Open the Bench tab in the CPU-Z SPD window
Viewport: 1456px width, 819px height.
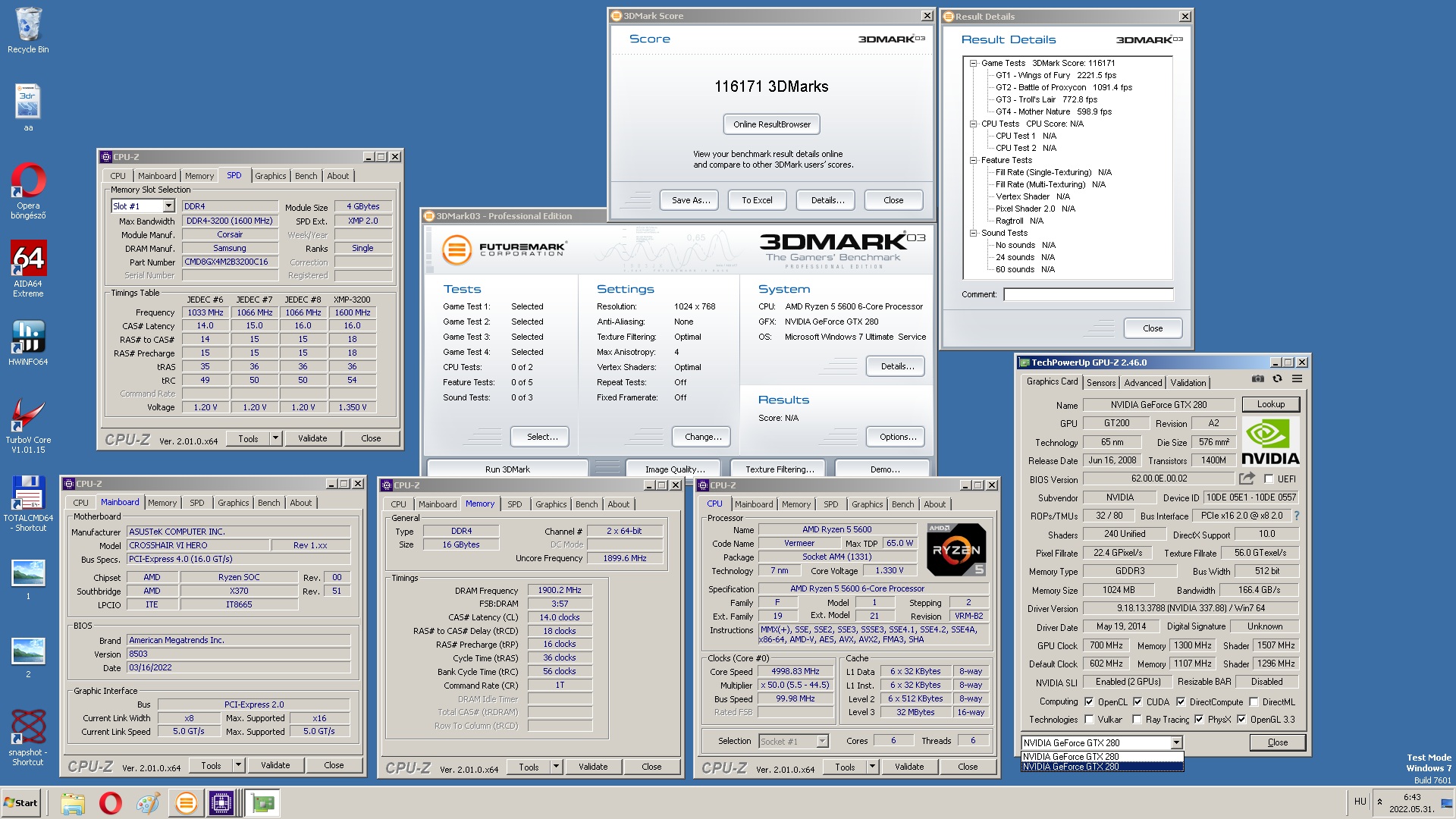click(x=306, y=176)
